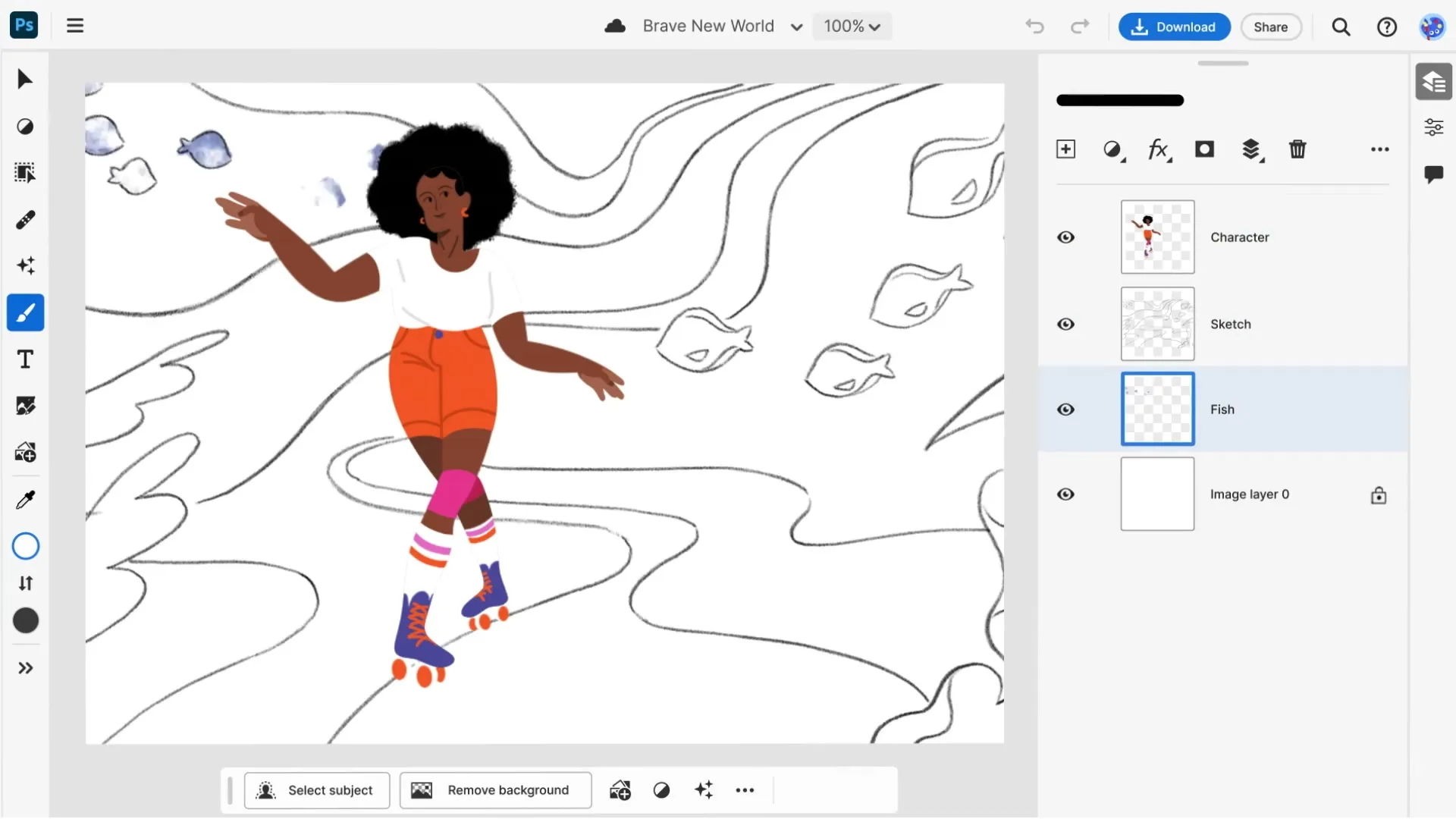The width and height of the screenshot is (1456, 819).
Task: Hide the Character layer
Action: [1065, 237]
